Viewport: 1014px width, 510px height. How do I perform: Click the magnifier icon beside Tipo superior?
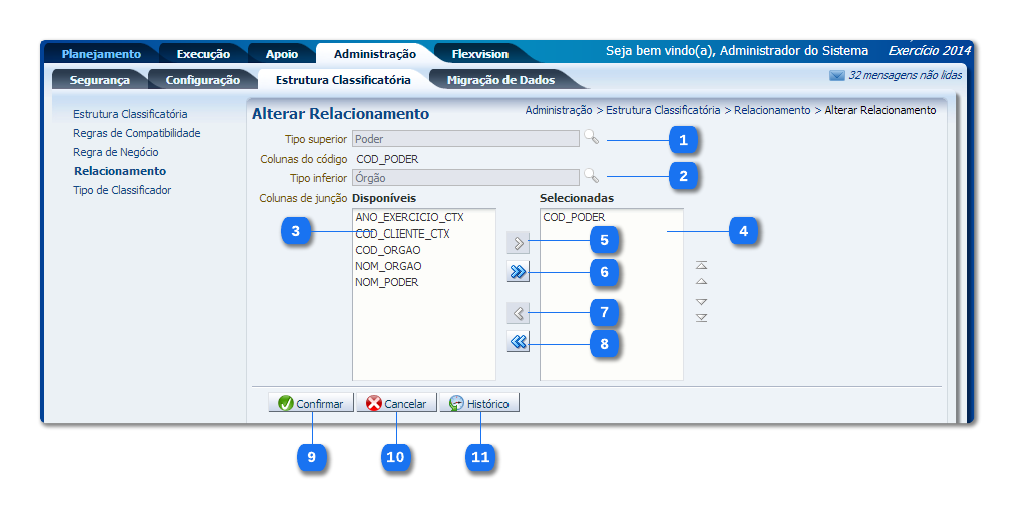coord(592,139)
